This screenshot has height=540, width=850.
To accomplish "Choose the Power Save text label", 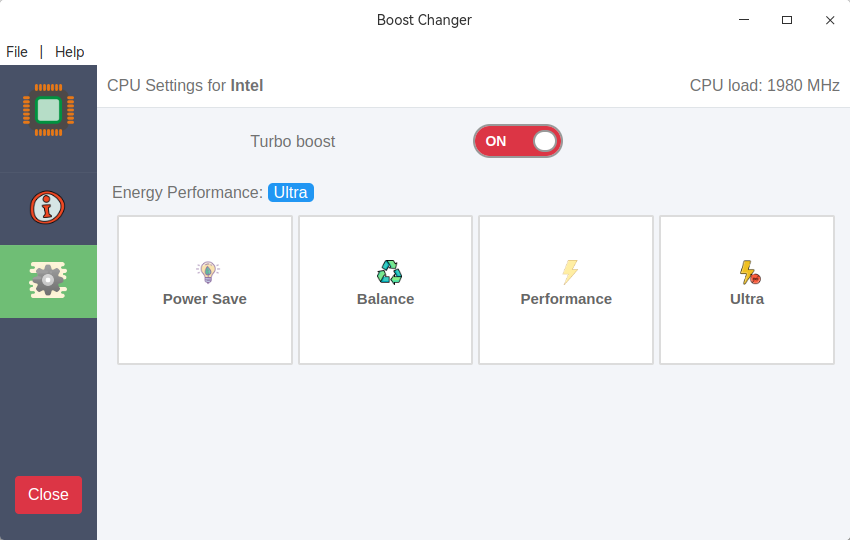I will [x=205, y=299].
